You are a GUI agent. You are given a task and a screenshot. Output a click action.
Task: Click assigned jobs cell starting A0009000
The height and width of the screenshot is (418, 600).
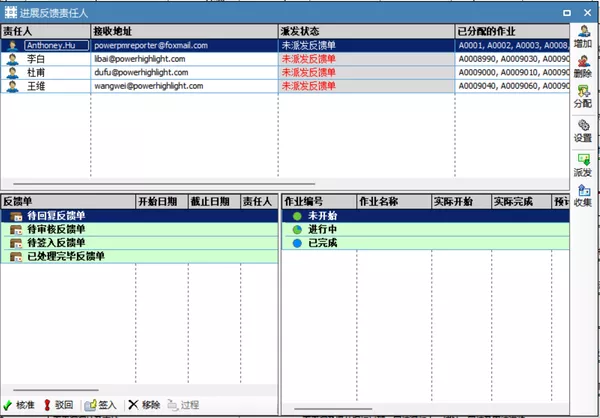pos(512,73)
